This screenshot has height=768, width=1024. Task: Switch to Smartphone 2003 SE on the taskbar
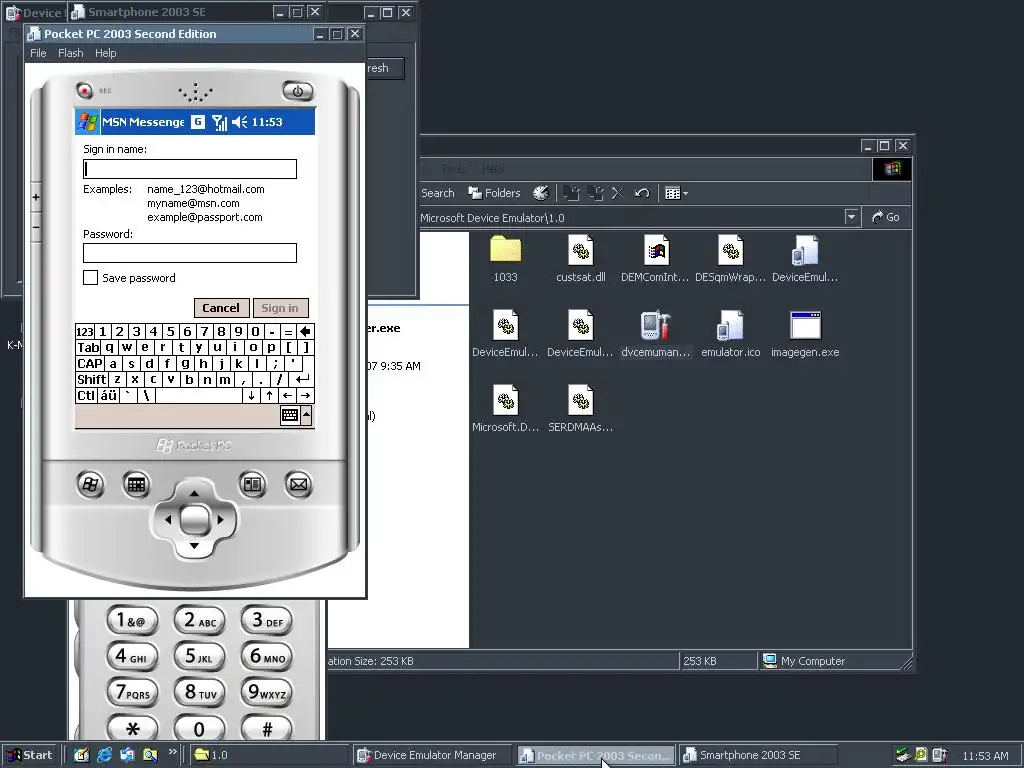pos(758,755)
